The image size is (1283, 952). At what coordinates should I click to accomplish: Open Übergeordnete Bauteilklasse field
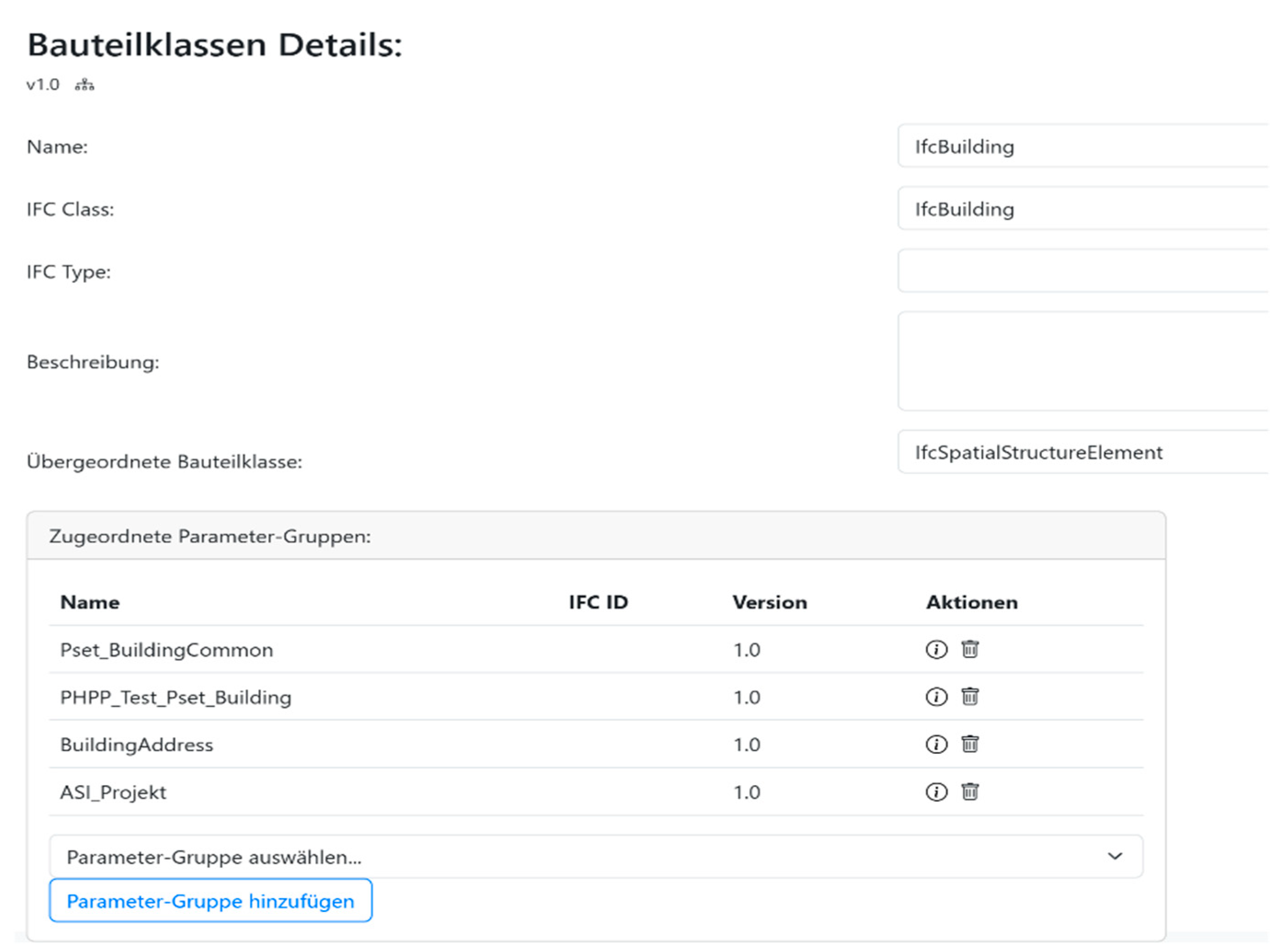(x=1082, y=453)
